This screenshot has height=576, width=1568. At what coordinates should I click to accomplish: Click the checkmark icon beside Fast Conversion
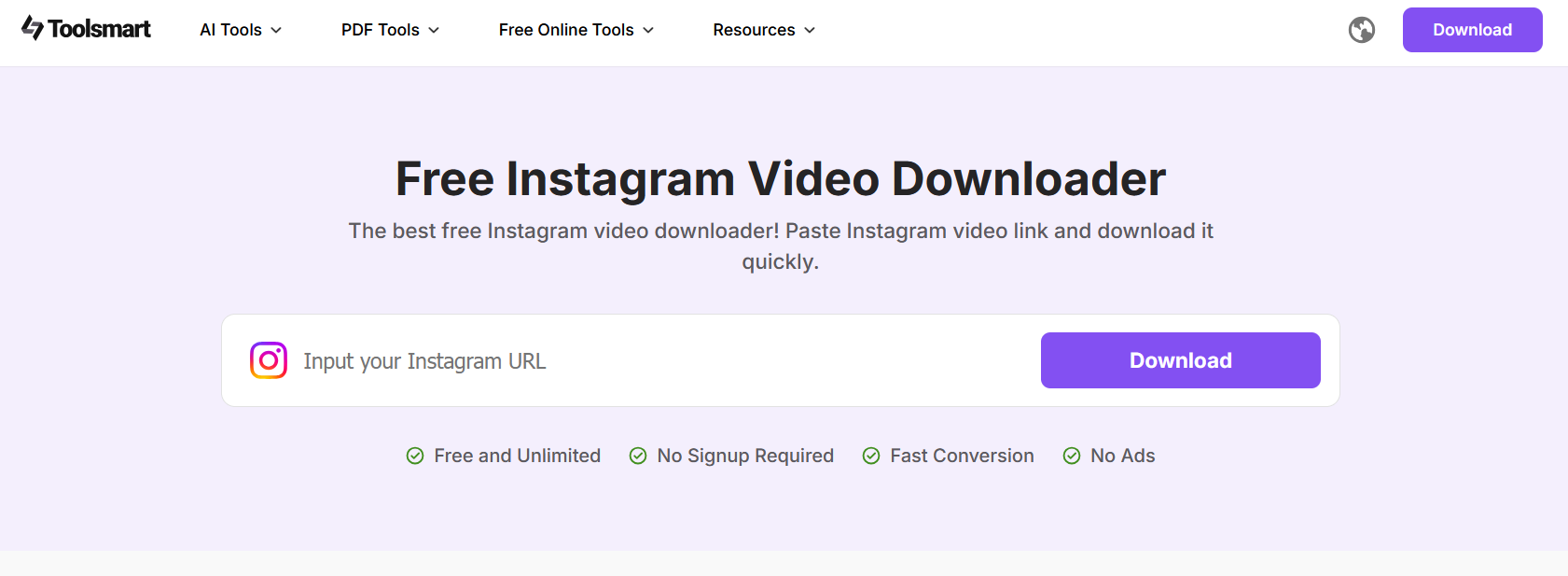(x=871, y=456)
